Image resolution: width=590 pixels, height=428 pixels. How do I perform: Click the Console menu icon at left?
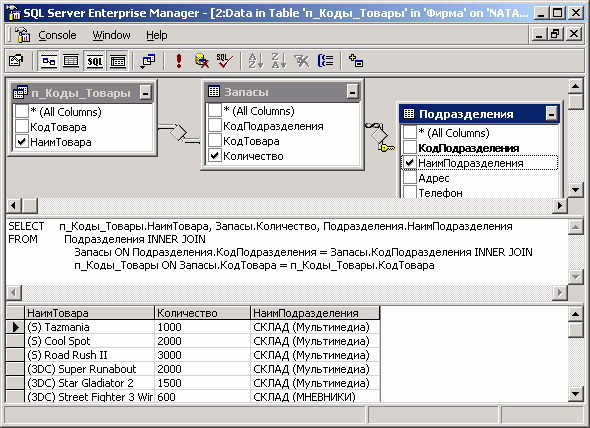tap(22, 35)
